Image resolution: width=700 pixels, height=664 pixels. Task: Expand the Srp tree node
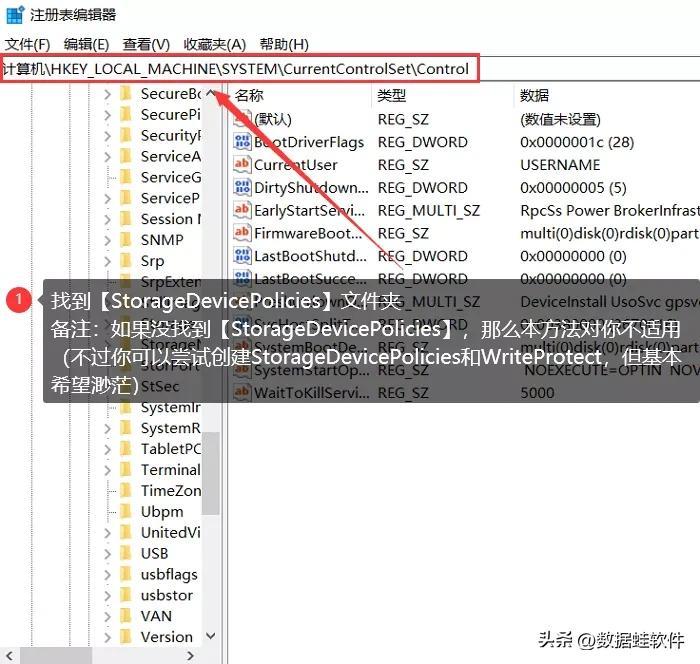[x=107, y=261]
